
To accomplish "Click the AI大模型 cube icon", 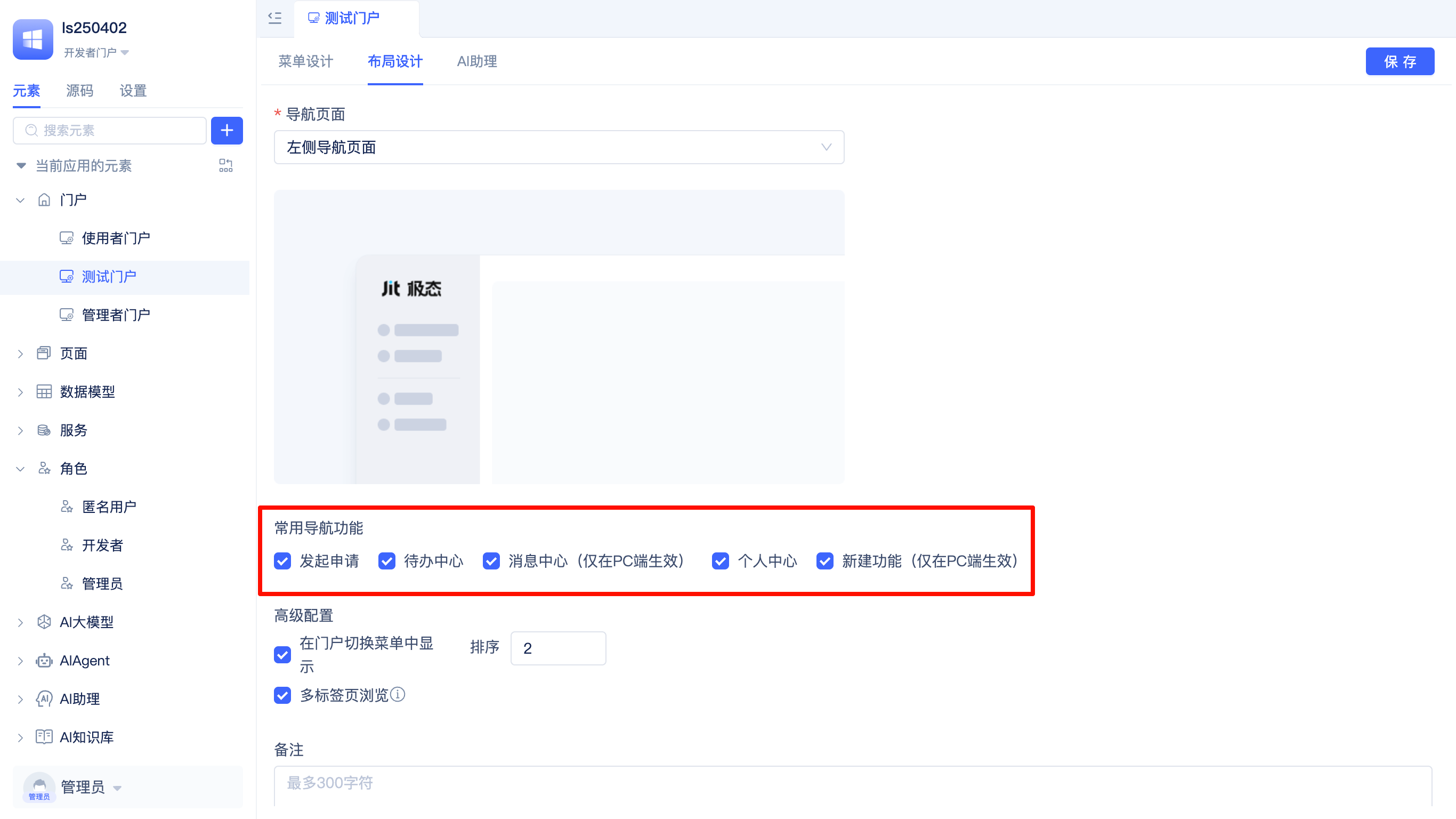I will click(44, 622).
